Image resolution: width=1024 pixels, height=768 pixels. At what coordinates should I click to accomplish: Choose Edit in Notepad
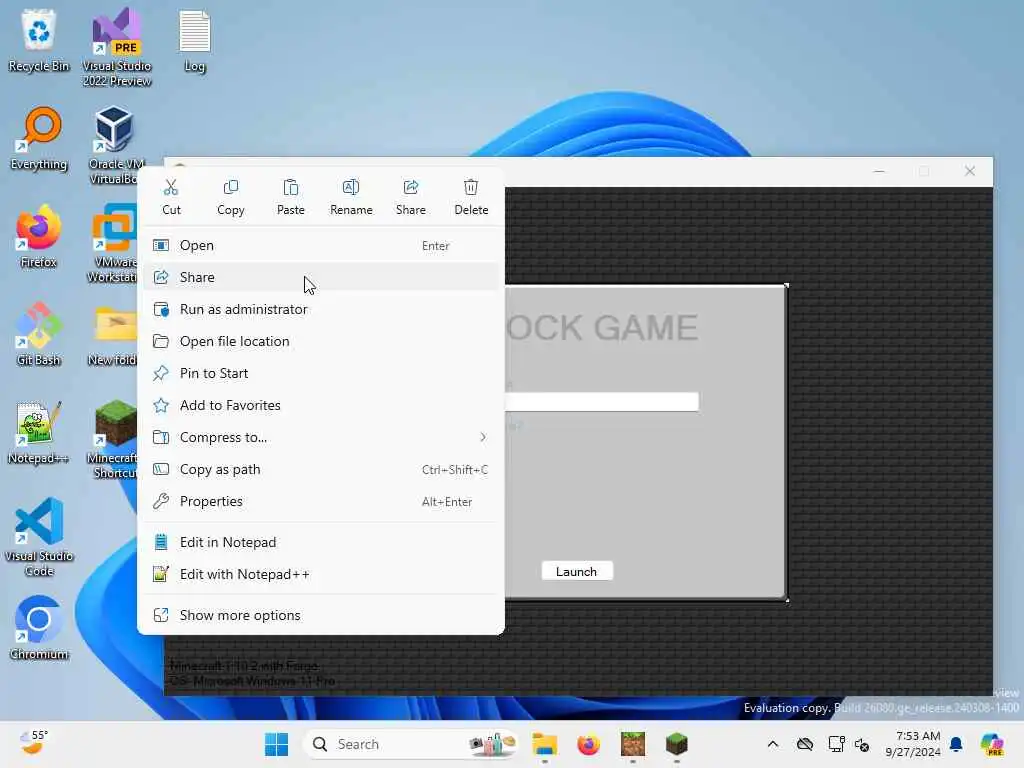[321, 542]
